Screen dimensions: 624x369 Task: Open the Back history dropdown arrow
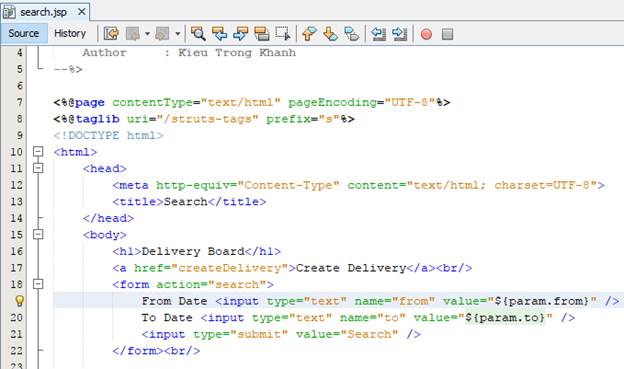tap(147, 34)
